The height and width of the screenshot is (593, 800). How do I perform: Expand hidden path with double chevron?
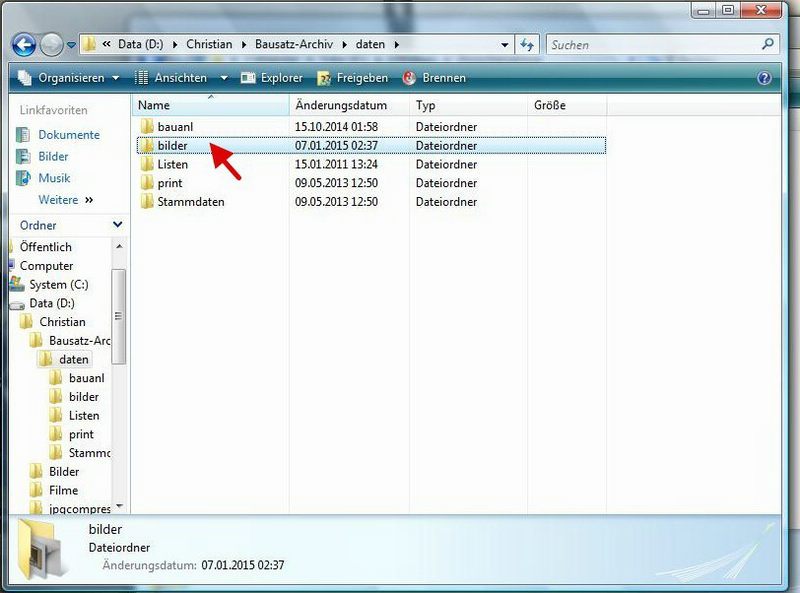point(106,44)
